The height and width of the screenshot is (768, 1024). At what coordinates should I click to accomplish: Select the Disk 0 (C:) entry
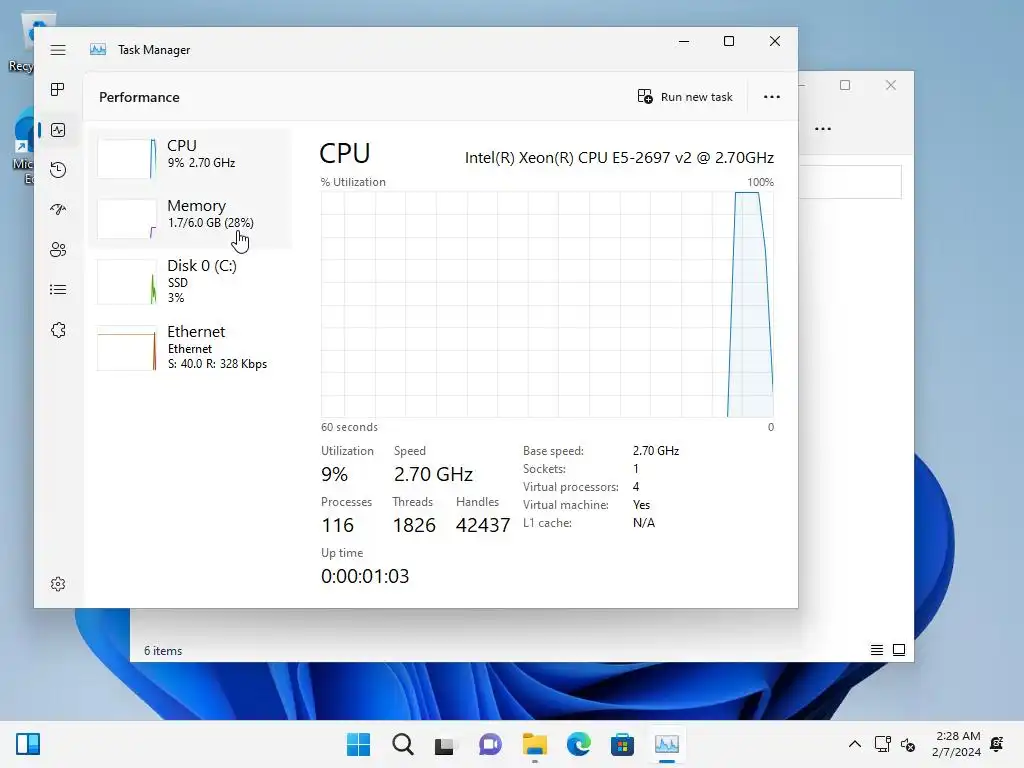tap(190, 281)
